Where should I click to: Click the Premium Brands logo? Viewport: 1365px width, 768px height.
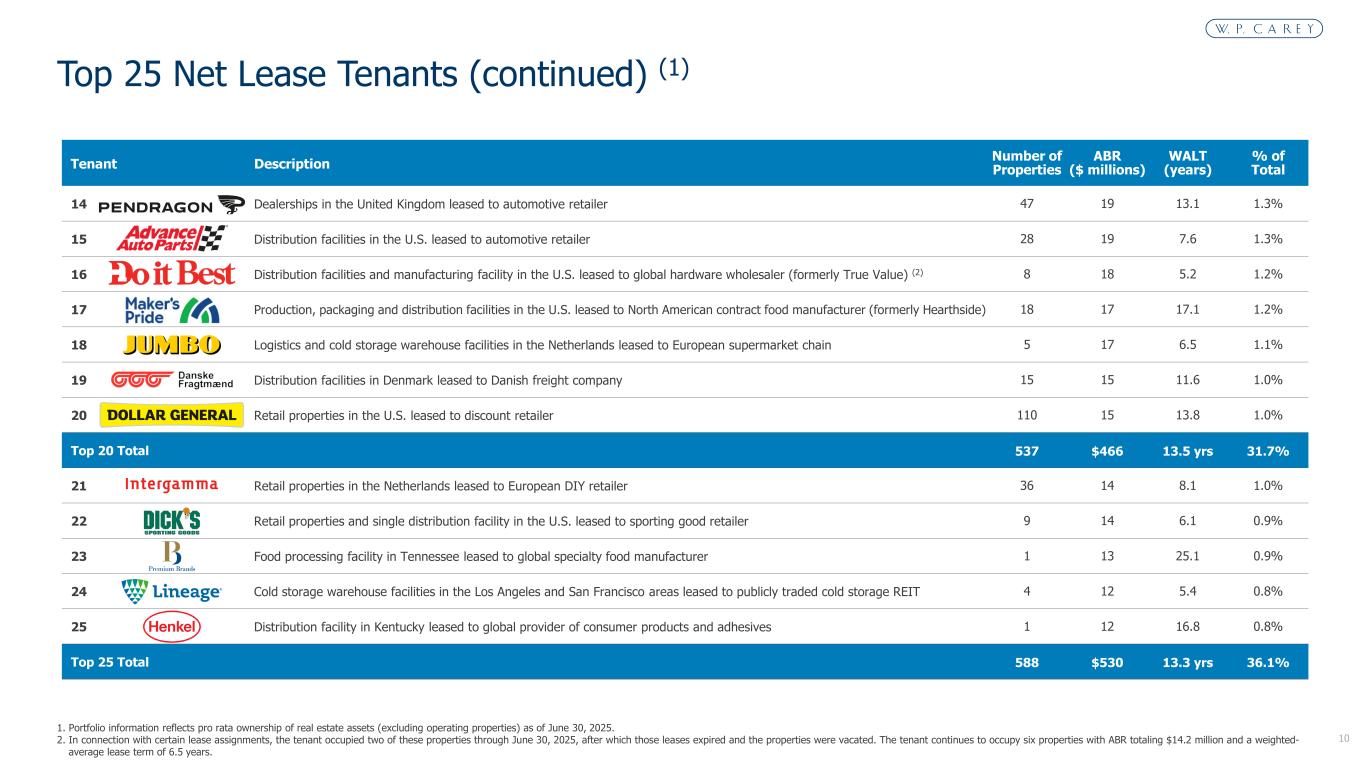click(171, 556)
